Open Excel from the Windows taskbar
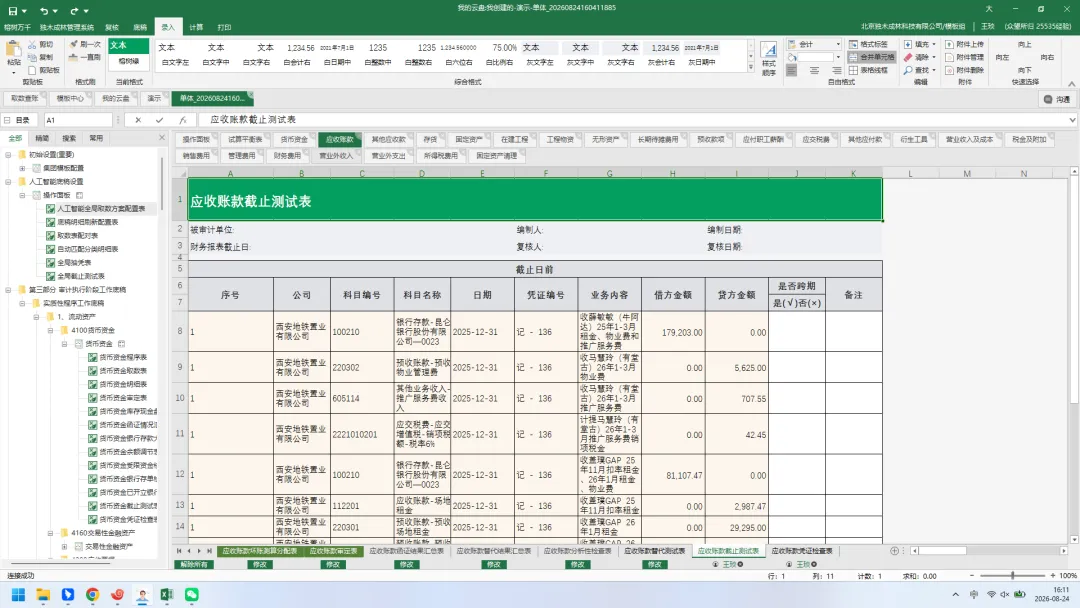 (x=167, y=595)
